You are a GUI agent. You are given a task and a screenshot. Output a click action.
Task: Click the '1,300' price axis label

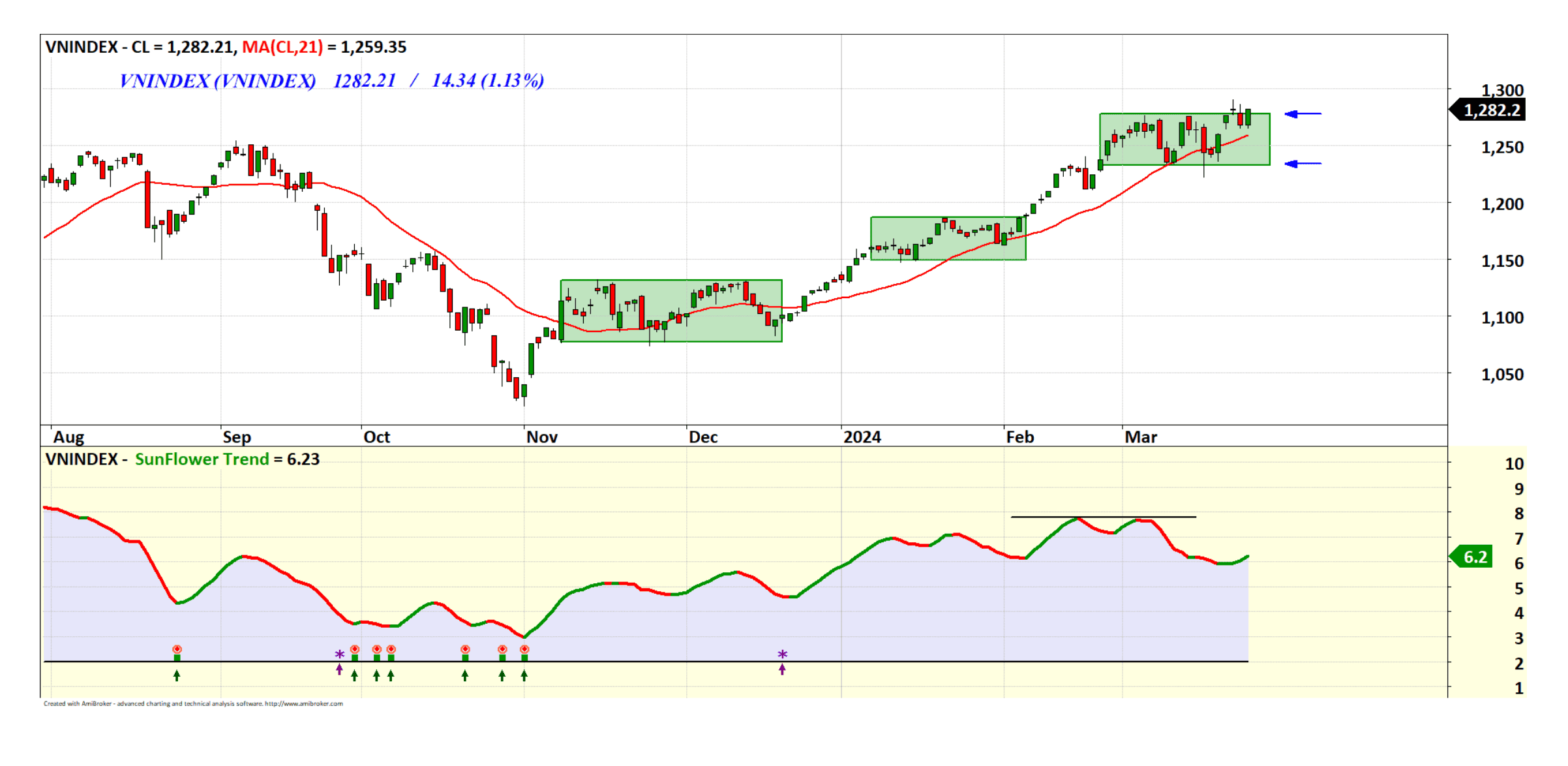point(1502,90)
